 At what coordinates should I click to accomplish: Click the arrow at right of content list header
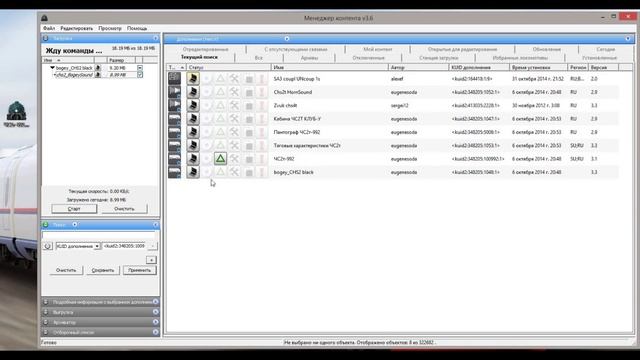coord(628,39)
